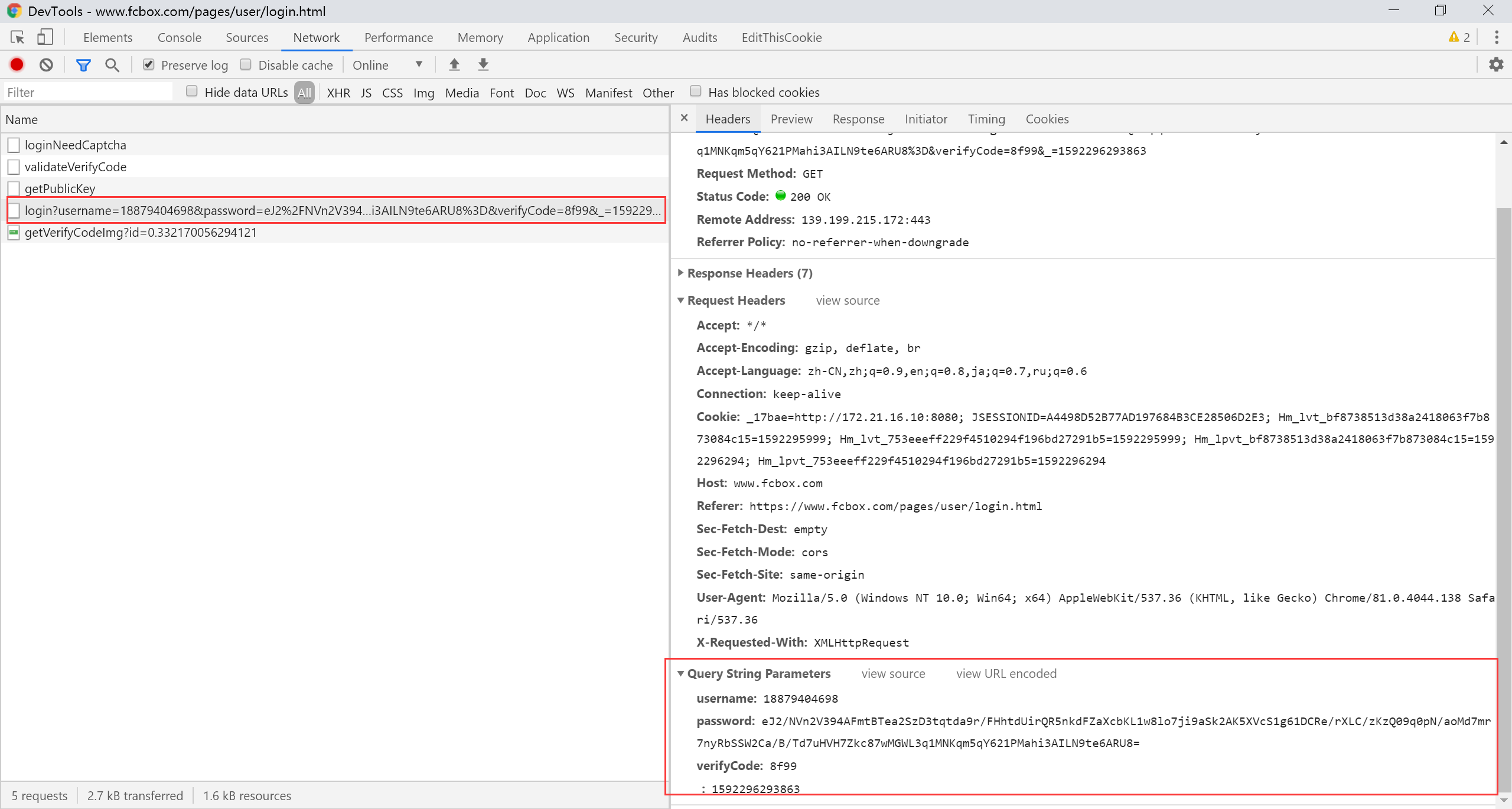This screenshot has height=809, width=1512.
Task: Enable the Disable cache checkbox
Action: pyautogui.click(x=246, y=65)
